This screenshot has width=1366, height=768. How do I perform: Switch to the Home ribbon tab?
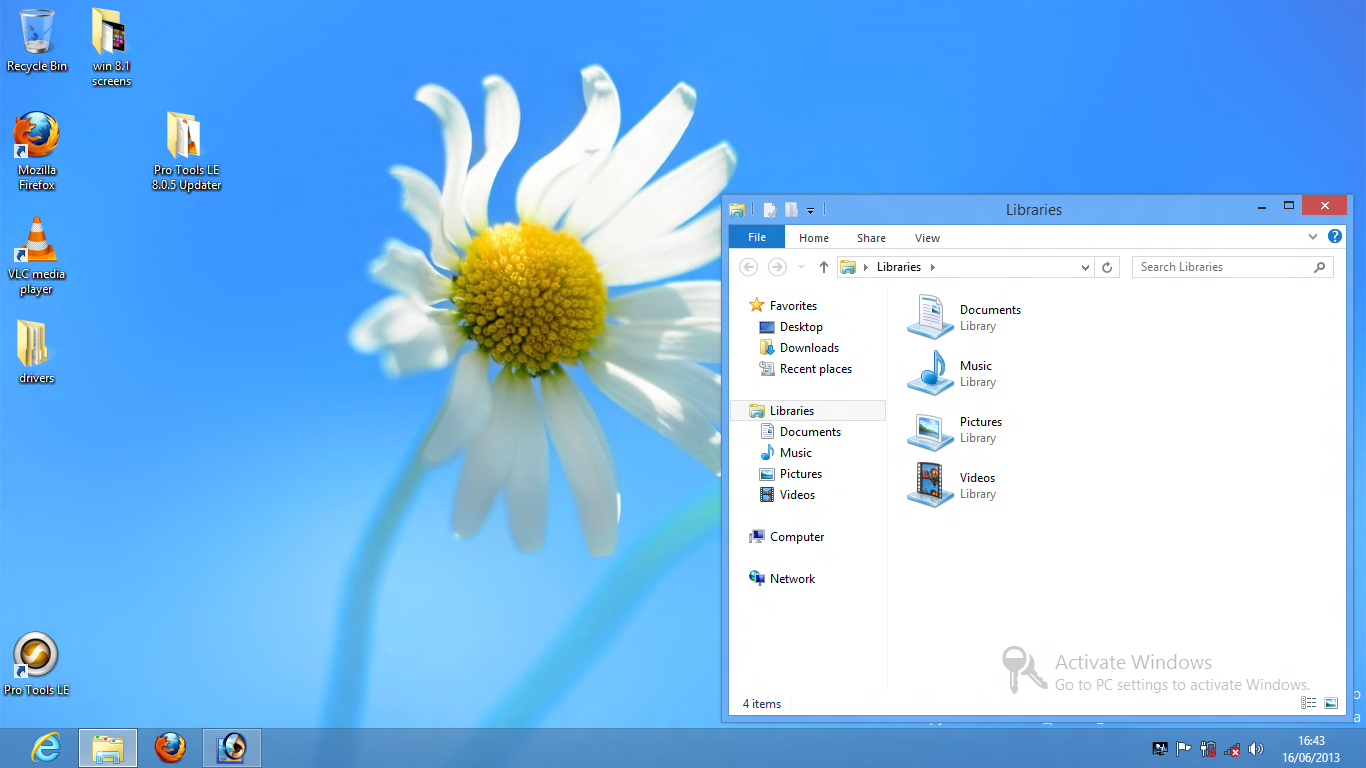coord(814,238)
